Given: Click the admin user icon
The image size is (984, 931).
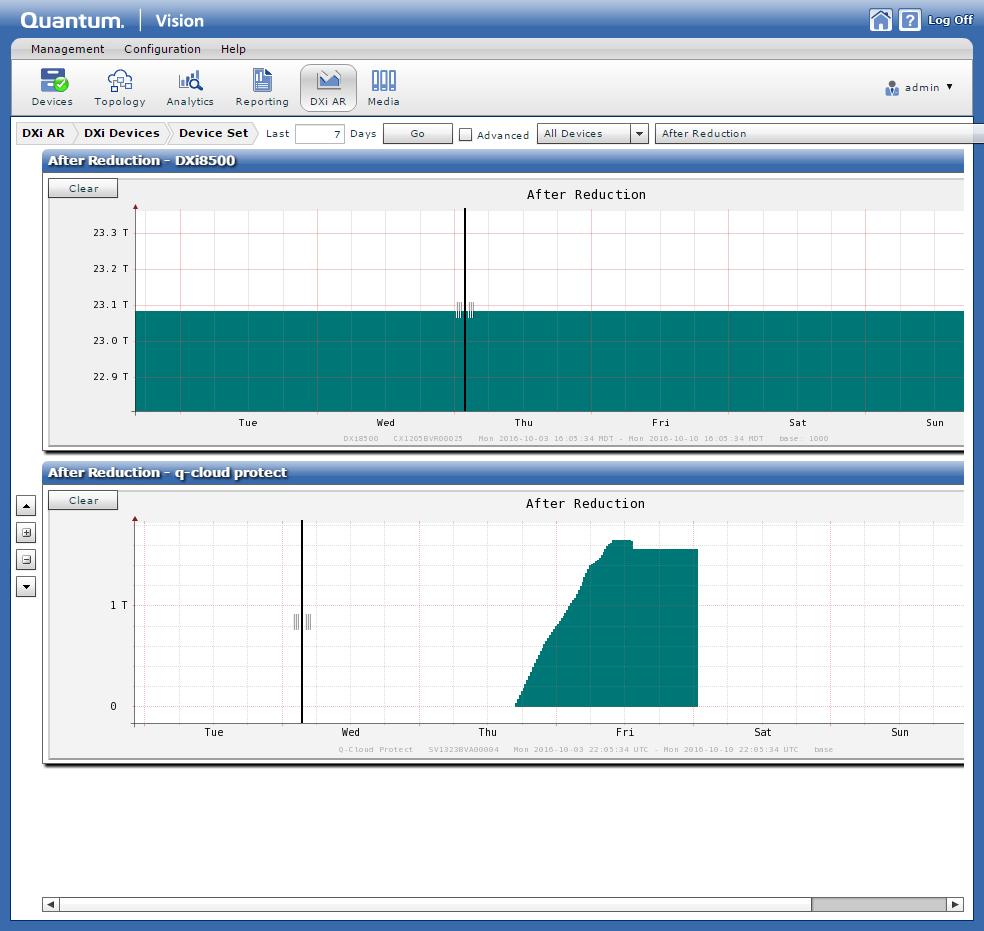Looking at the screenshot, I should pos(892,88).
